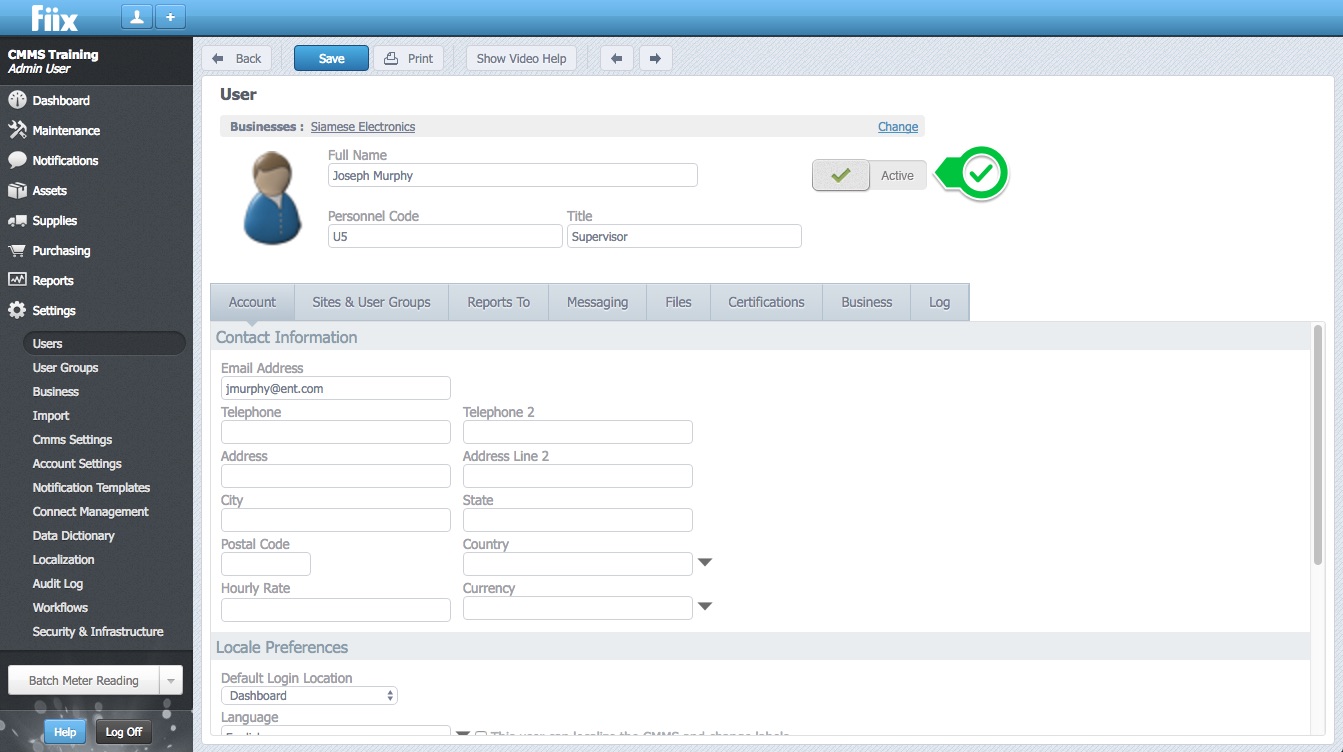Screen dimensions: 1343x752
Task: Switch to the Sites & User Groups tab
Action: click(371, 302)
